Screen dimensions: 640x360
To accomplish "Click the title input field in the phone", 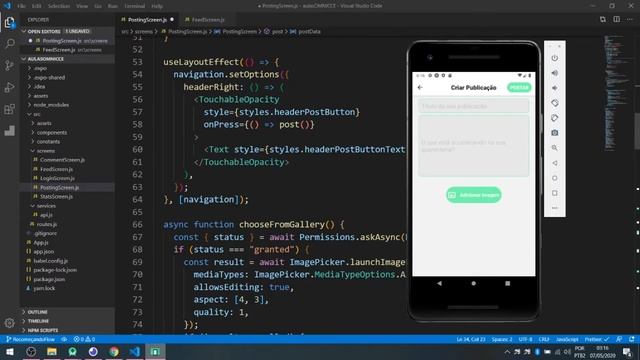I will click(473, 106).
